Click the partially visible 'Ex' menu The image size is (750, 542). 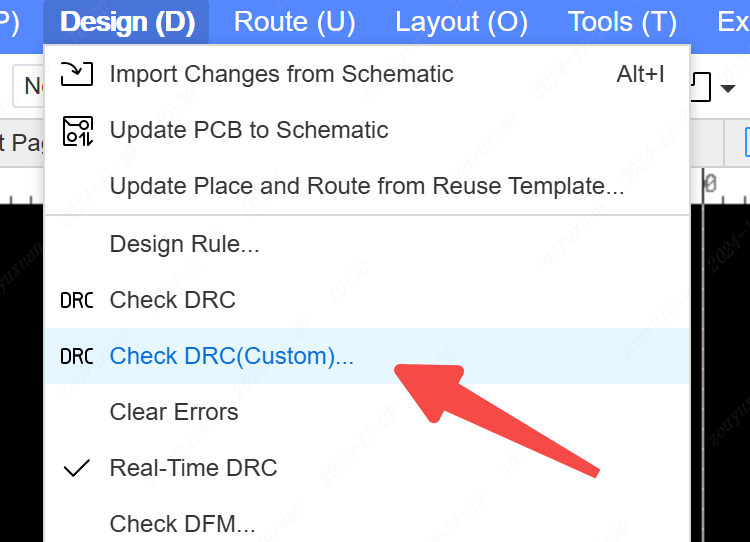[733, 22]
